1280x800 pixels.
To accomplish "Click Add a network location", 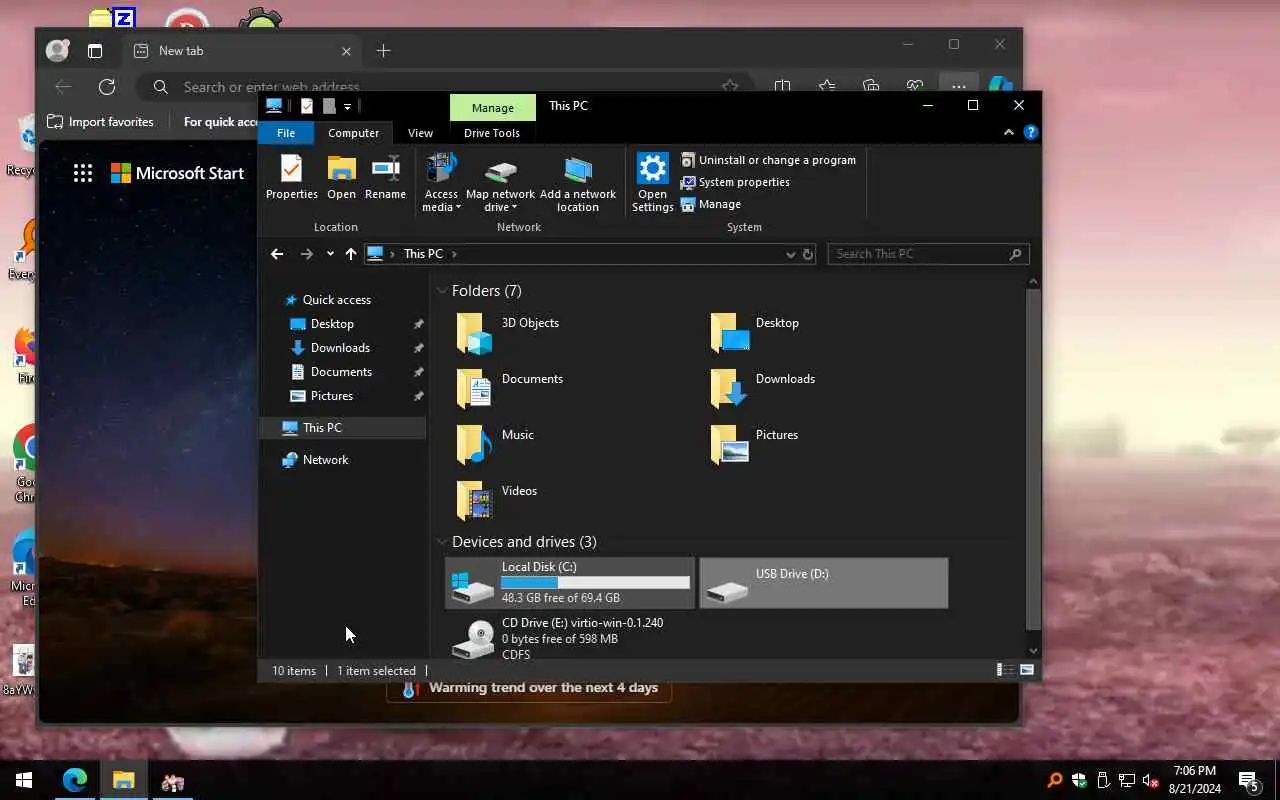I will [578, 183].
